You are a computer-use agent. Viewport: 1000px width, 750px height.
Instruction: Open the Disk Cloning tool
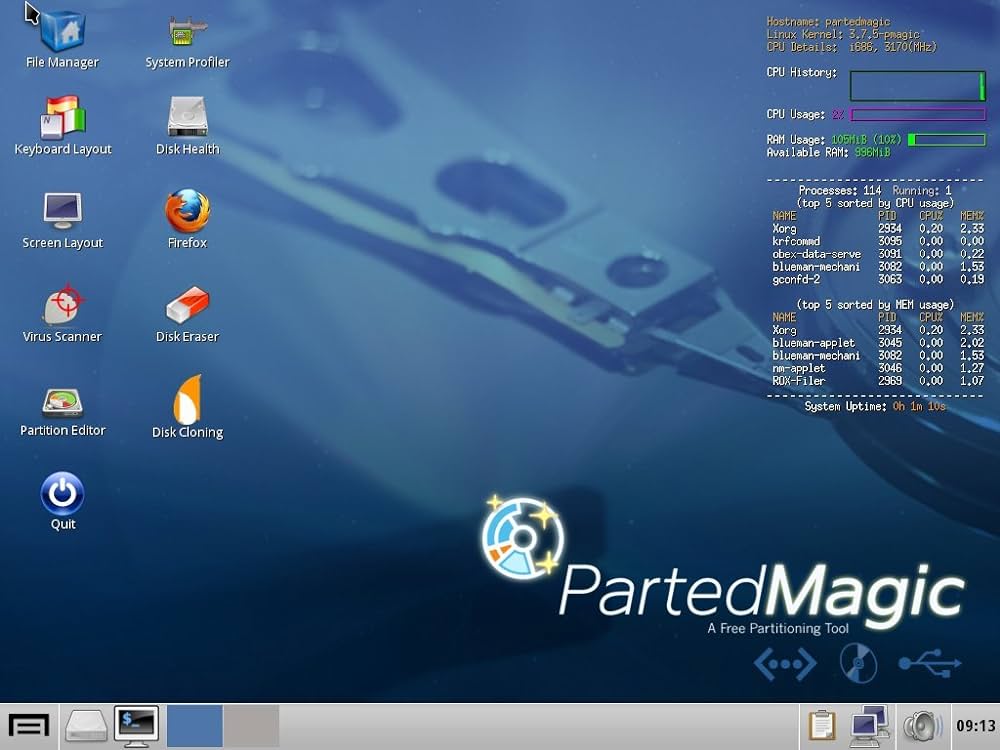point(187,400)
